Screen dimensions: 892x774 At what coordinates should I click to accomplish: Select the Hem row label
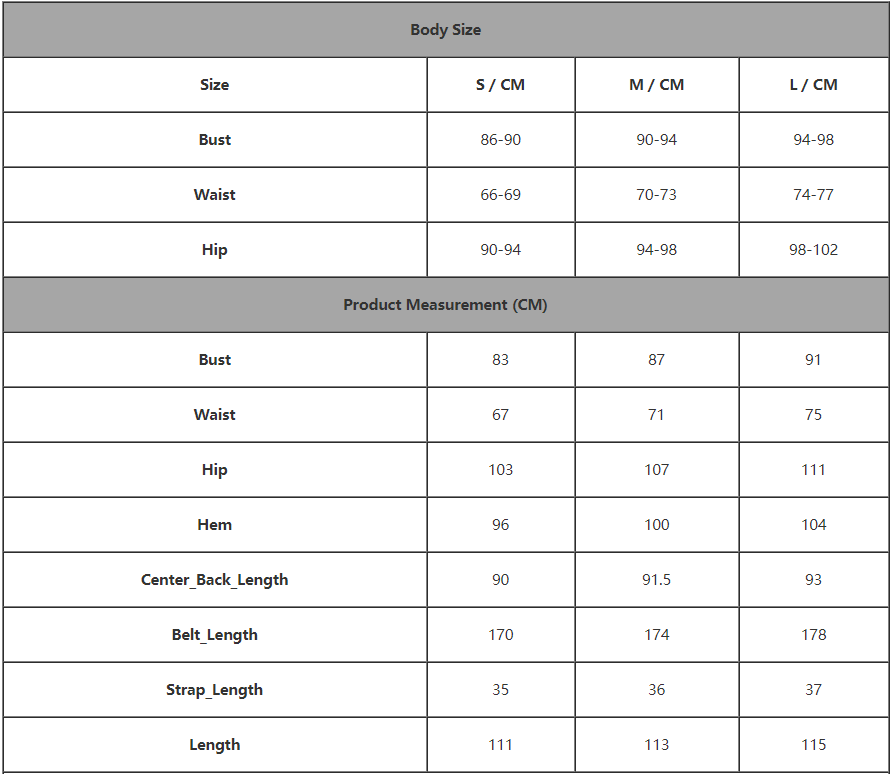tap(214, 525)
